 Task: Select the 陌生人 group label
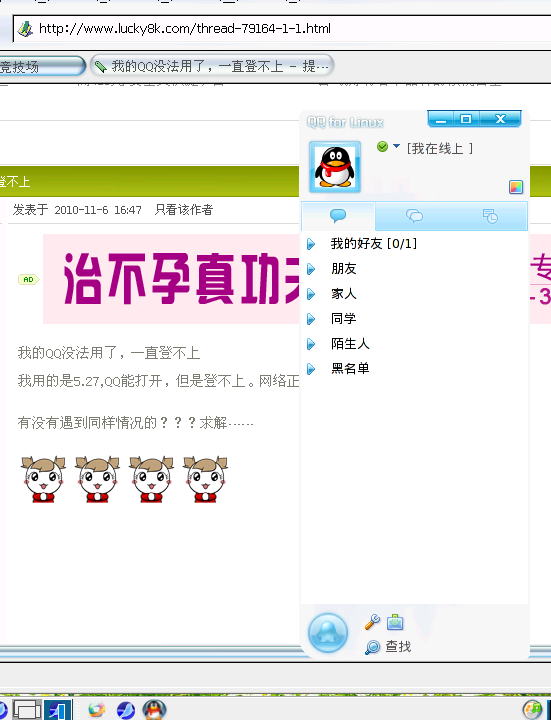click(x=350, y=344)
